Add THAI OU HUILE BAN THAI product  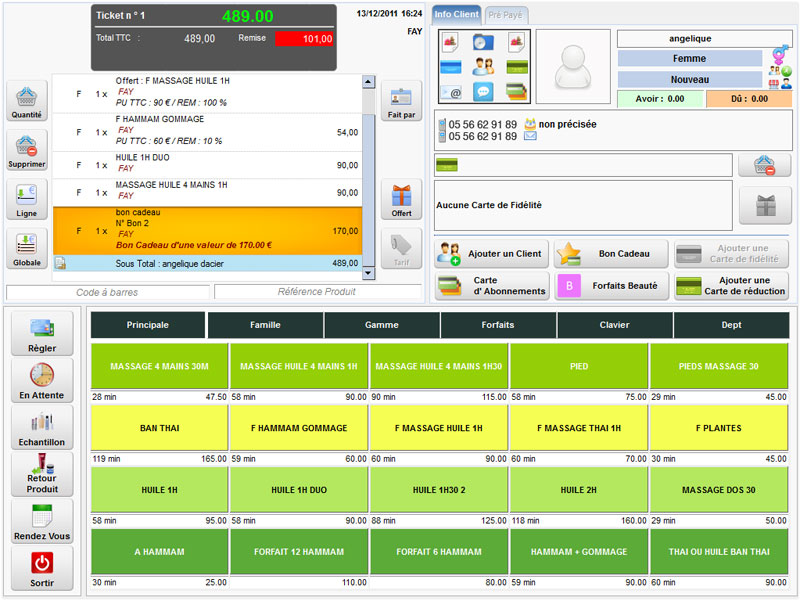coord(718,552)
